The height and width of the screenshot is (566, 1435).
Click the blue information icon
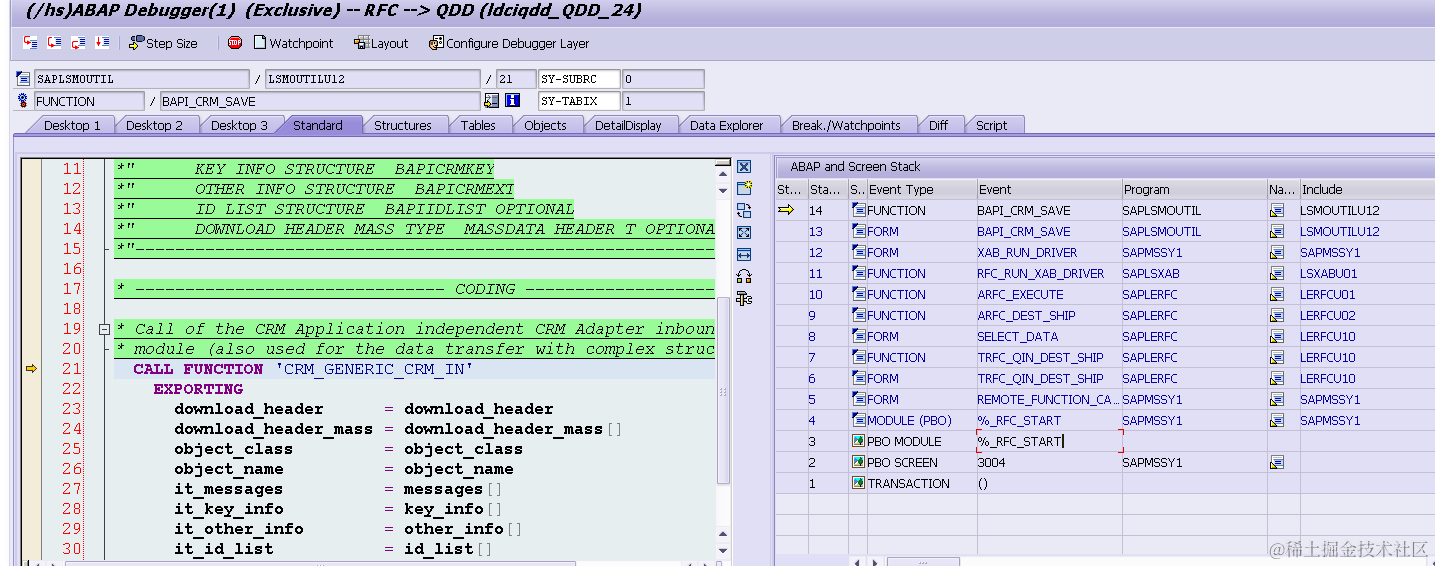tap(513, 101)
